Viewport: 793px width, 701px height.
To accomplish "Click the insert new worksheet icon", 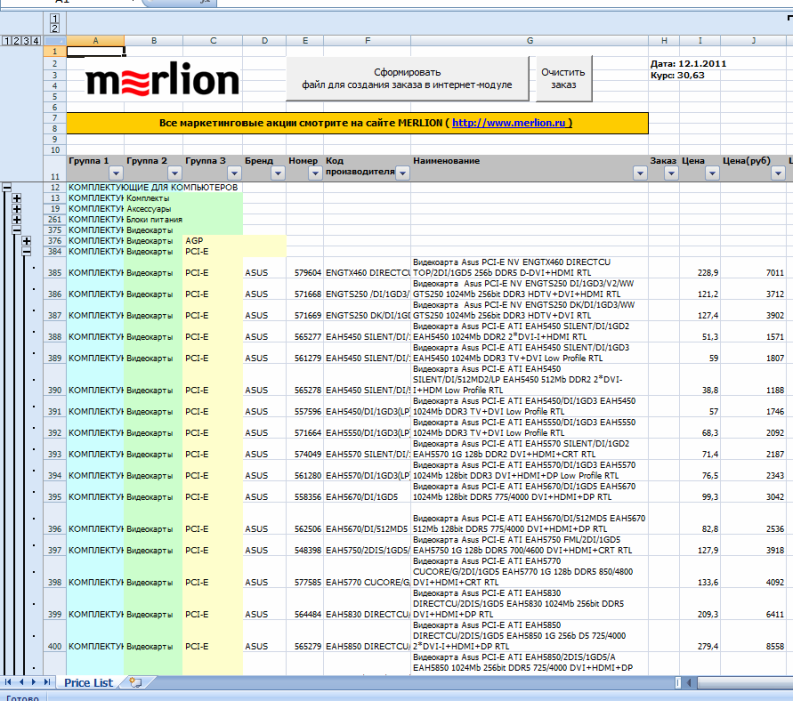I will [x=135, y=682].
